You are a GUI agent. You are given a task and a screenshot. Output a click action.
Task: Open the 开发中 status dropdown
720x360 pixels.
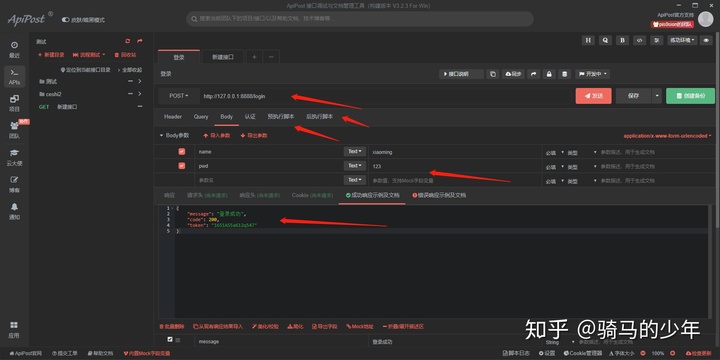click(x=592, y=74)
